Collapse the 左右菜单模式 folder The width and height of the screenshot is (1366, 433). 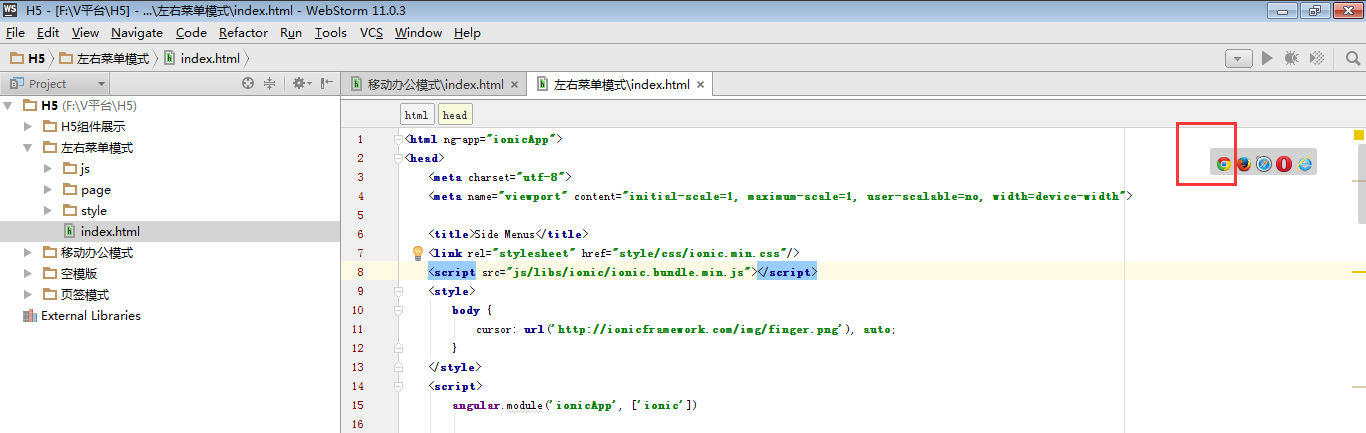[28, 147]
